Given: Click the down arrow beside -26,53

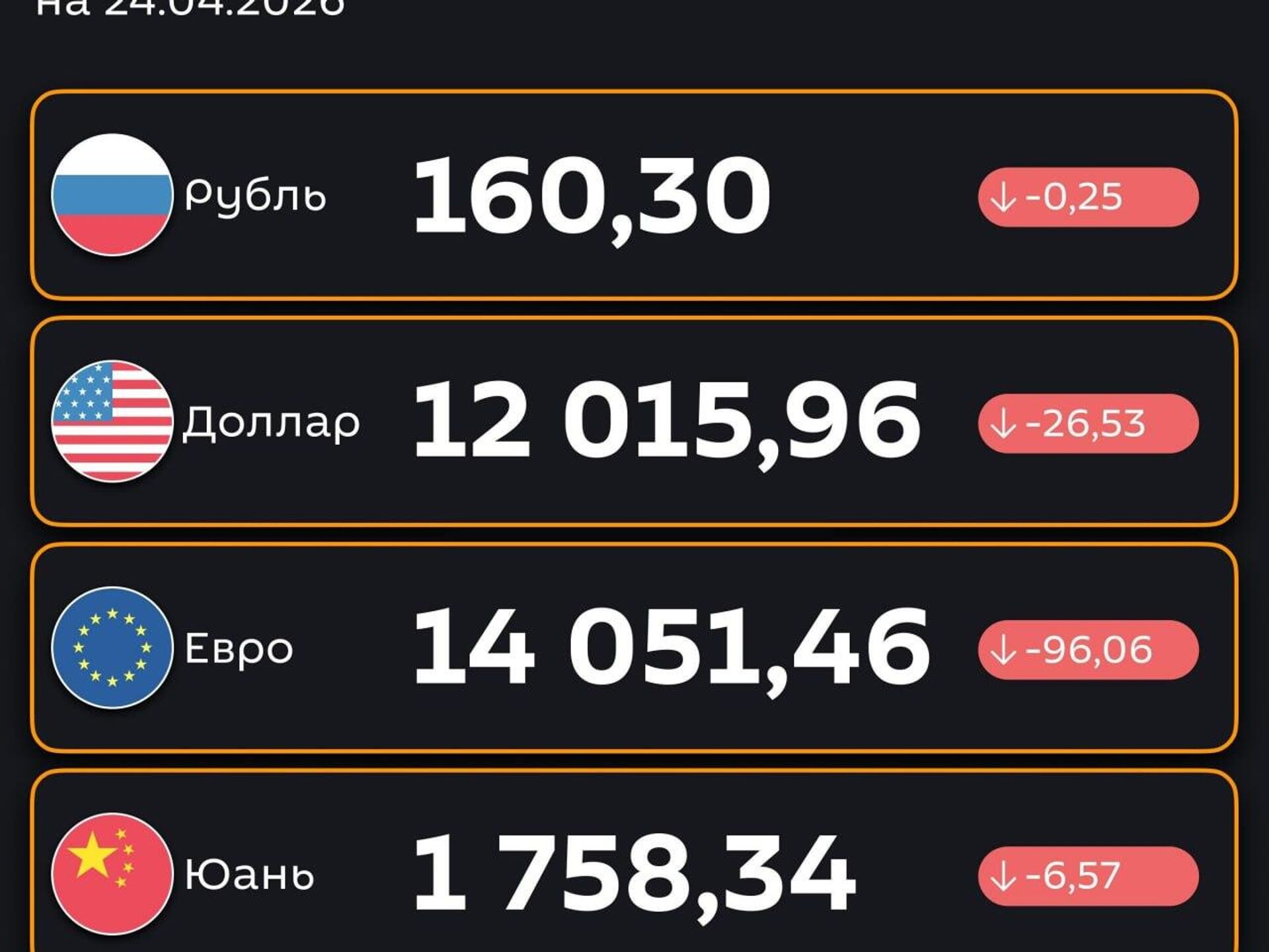Looking at the screenshot, I should (1003, 423).
